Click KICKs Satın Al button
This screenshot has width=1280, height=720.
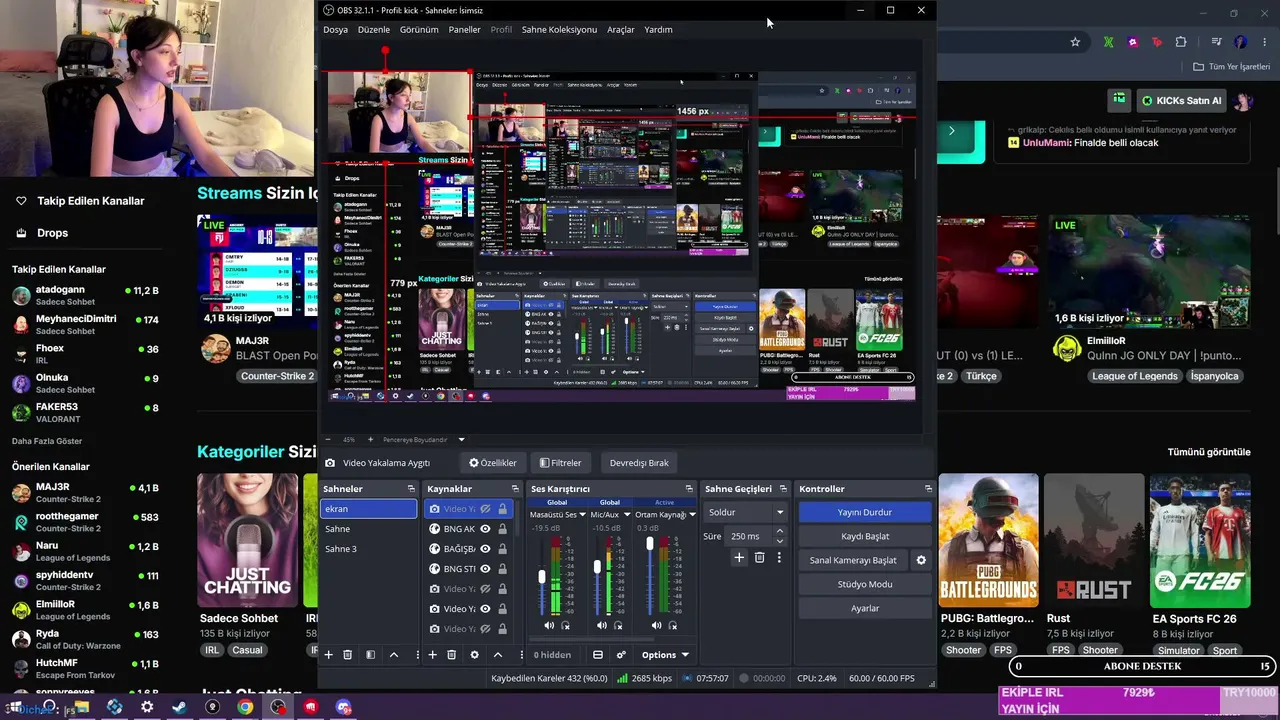1180,100
